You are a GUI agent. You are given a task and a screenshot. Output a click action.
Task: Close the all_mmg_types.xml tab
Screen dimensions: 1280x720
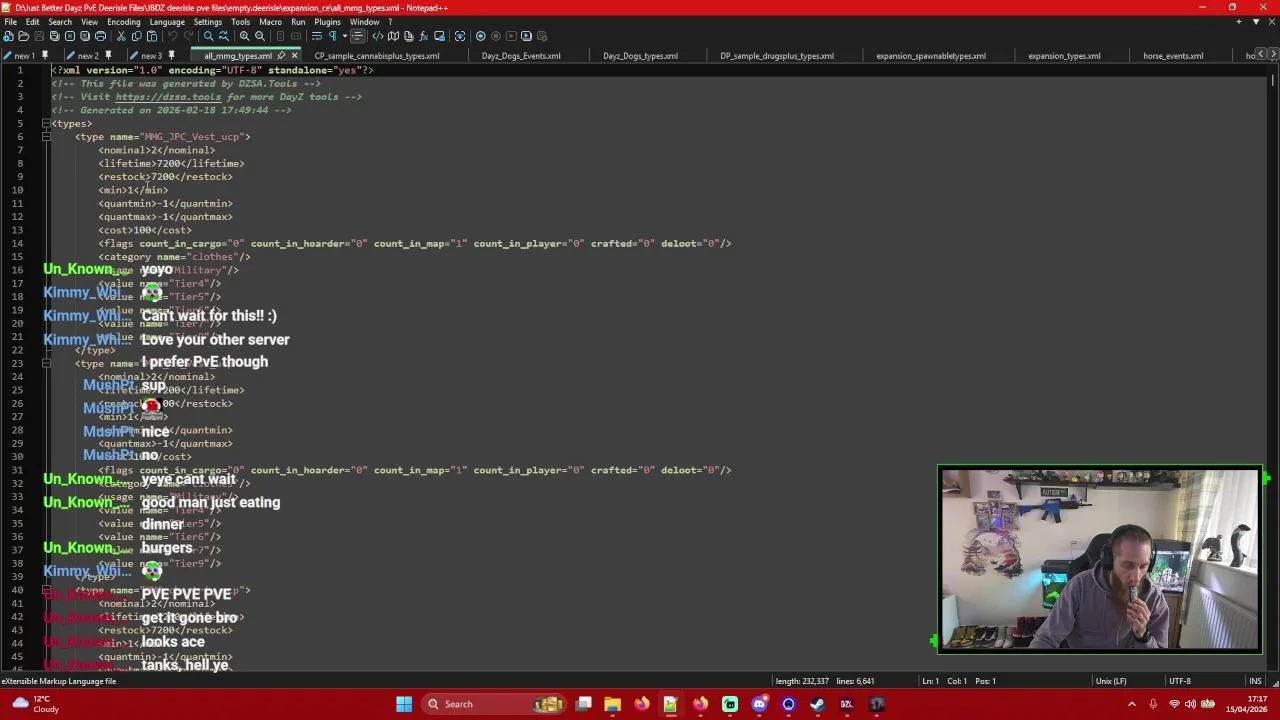point(294,56)
